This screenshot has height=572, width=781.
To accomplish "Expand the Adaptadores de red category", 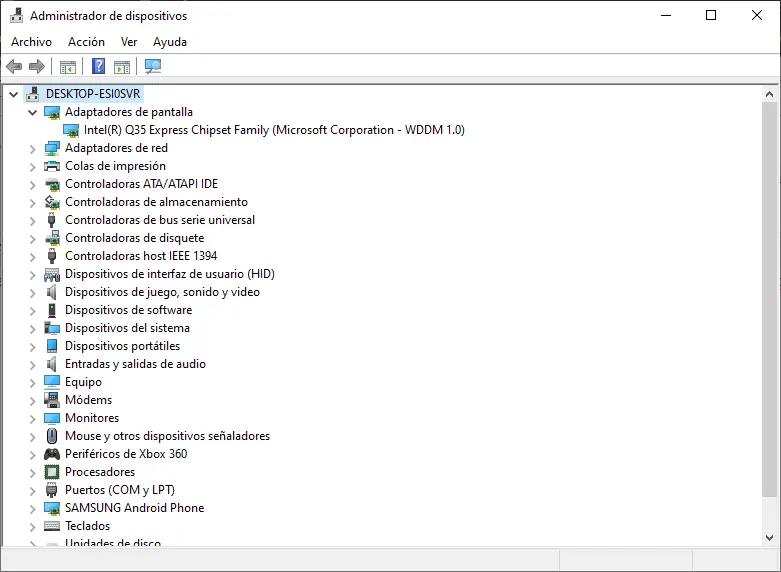I will pos(32,148).
